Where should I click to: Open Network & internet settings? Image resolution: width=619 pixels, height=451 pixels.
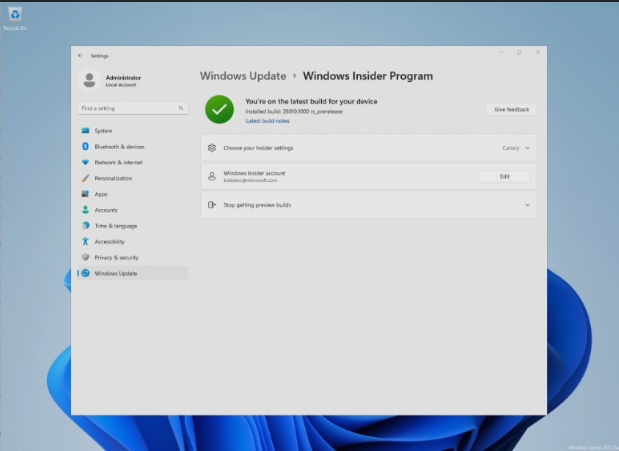(133, 162)
